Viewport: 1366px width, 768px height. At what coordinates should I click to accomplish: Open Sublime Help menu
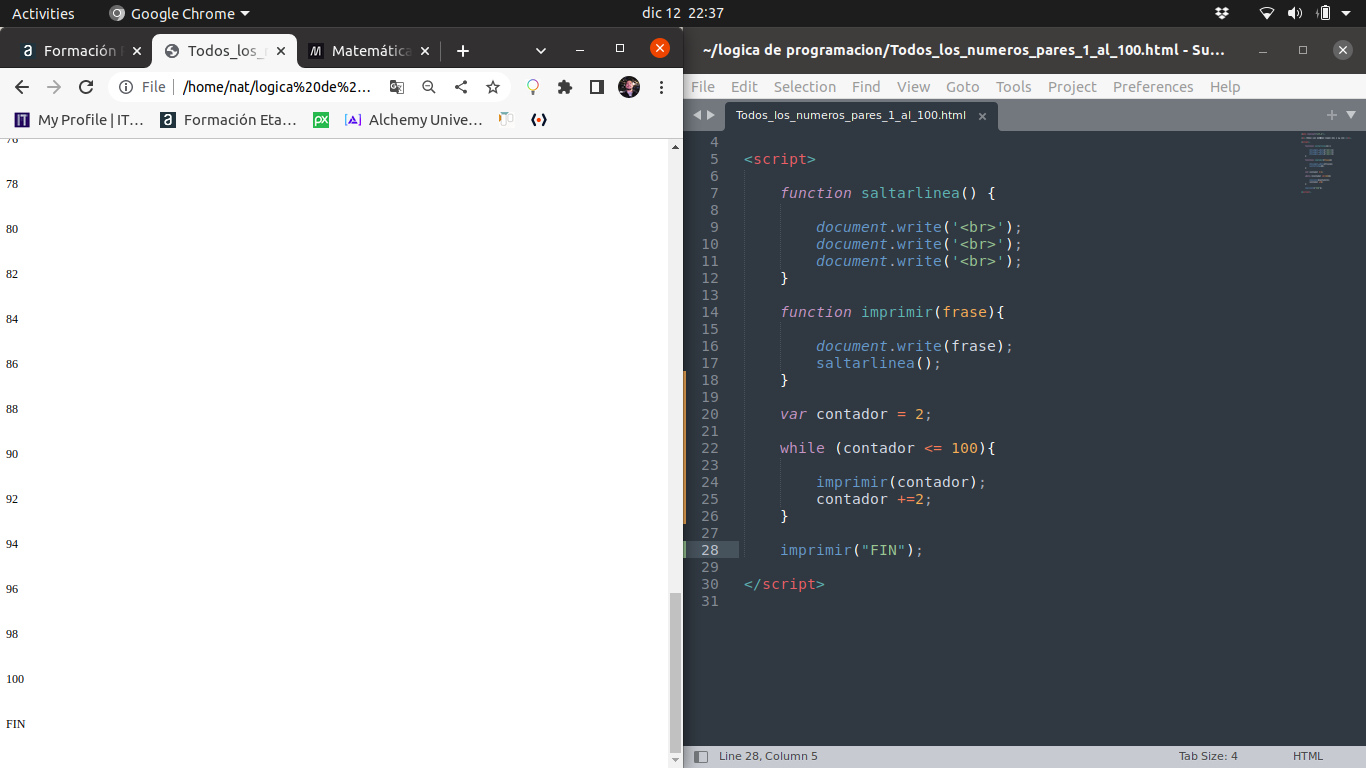(x=1225, y=87)
